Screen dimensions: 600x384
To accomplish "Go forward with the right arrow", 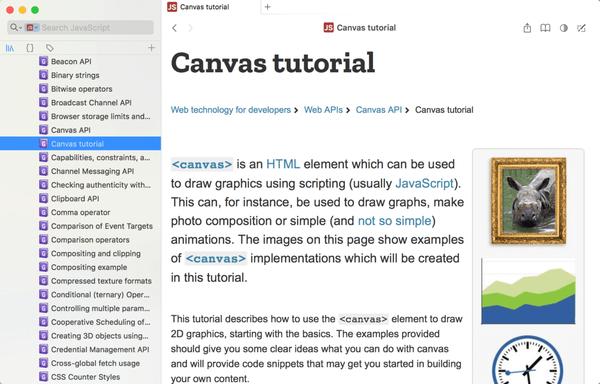I will click(x=190, y=28).
